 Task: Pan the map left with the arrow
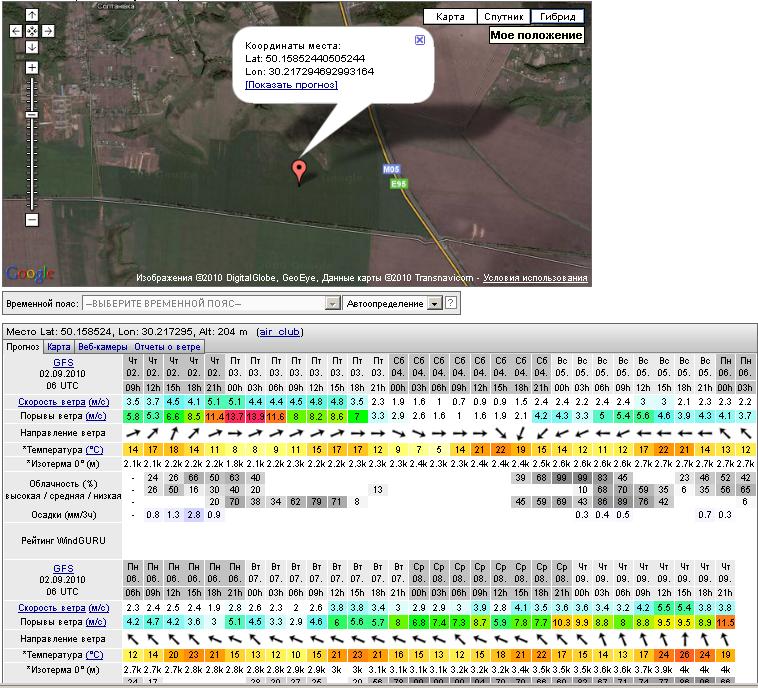coord(17,32)
